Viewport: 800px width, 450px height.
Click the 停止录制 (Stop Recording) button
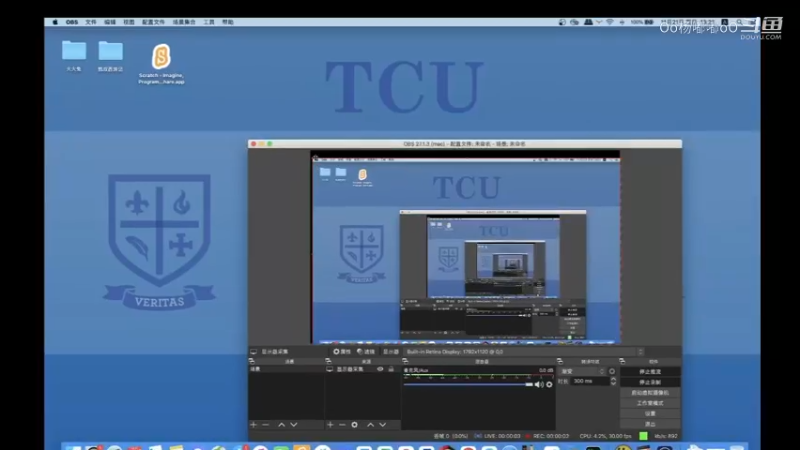[x=650, y=382]
